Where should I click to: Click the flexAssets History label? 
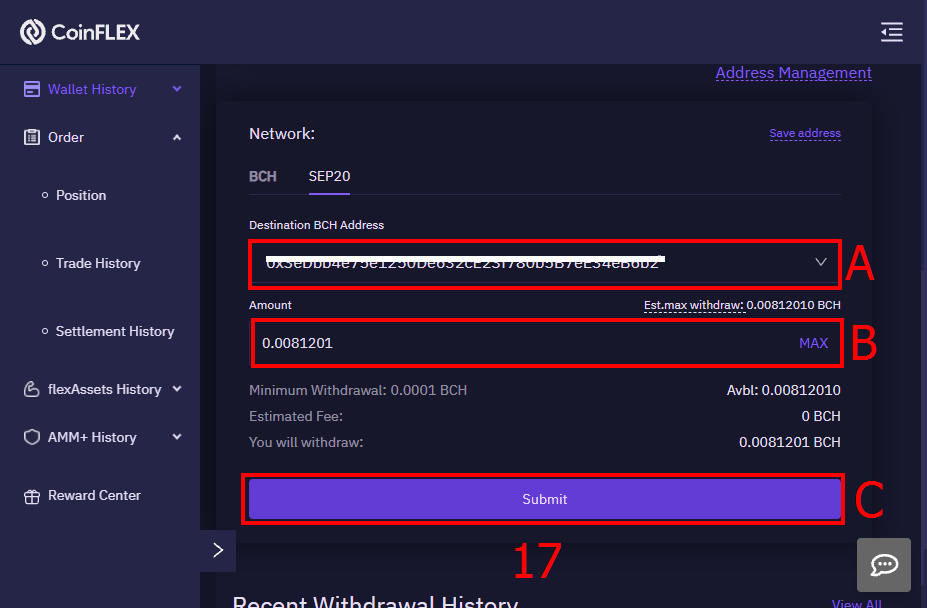[x=105, y=389]
